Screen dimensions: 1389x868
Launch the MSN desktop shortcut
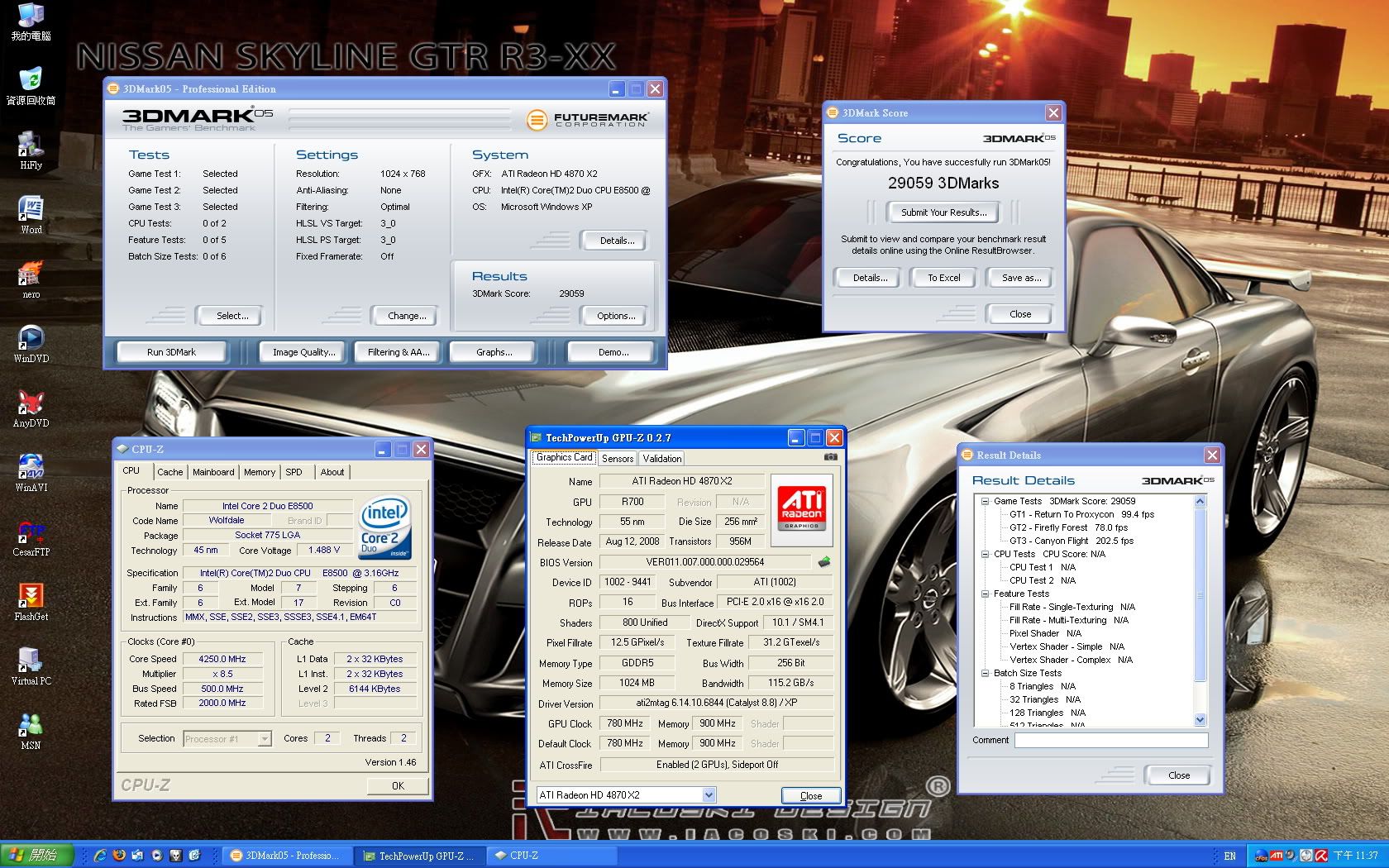pyautogui.click(x=31, y=732)
